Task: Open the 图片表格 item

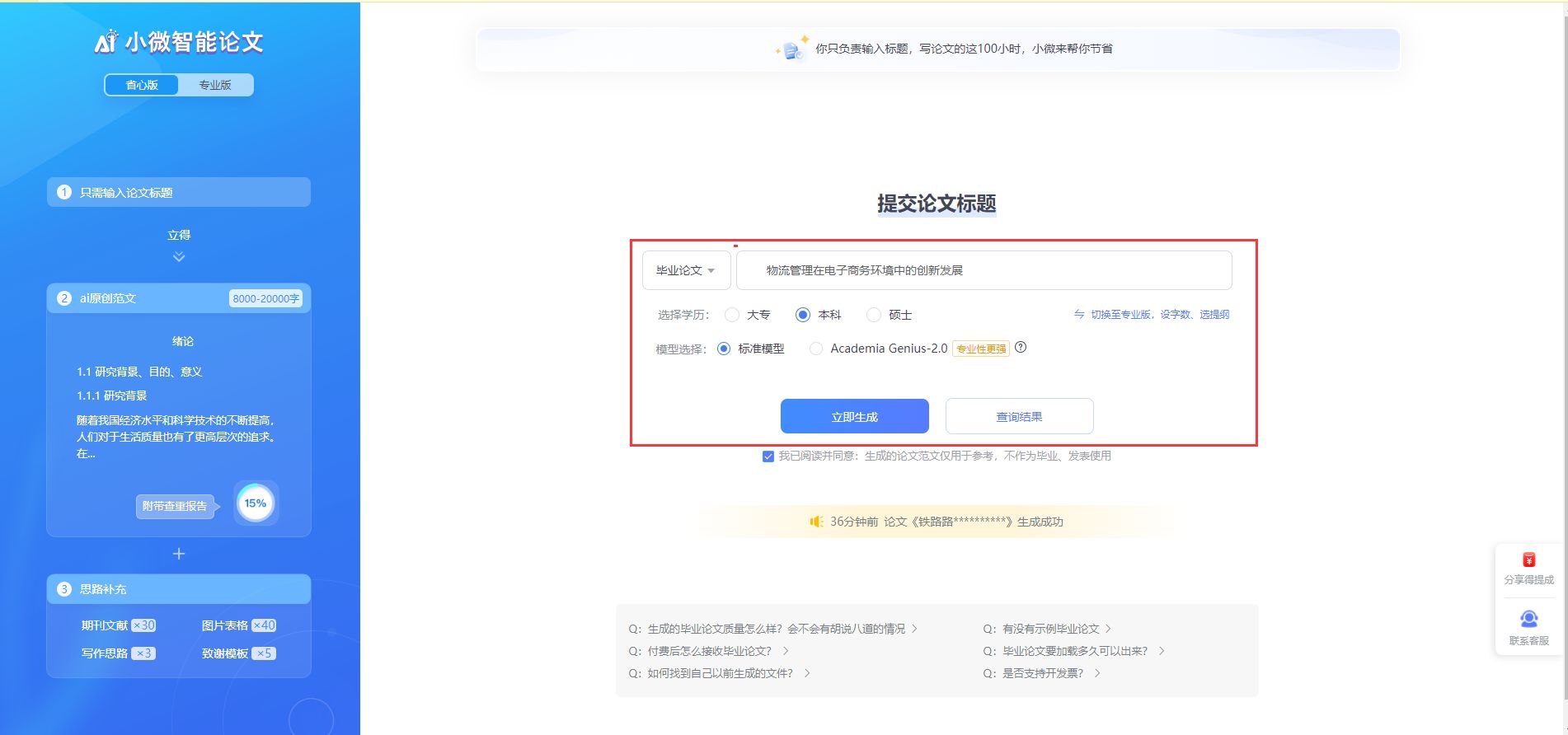Action: pyautogui.click(x=225, y=625)
